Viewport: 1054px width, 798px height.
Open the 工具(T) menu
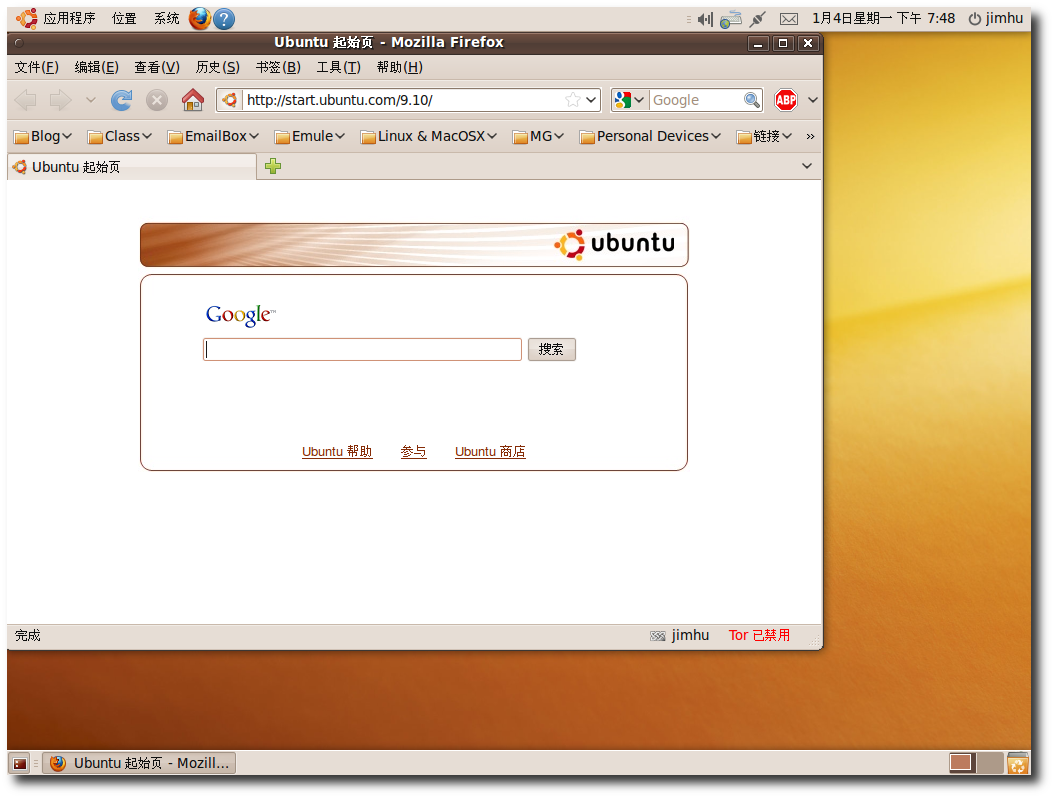click(x=339, y=67)
